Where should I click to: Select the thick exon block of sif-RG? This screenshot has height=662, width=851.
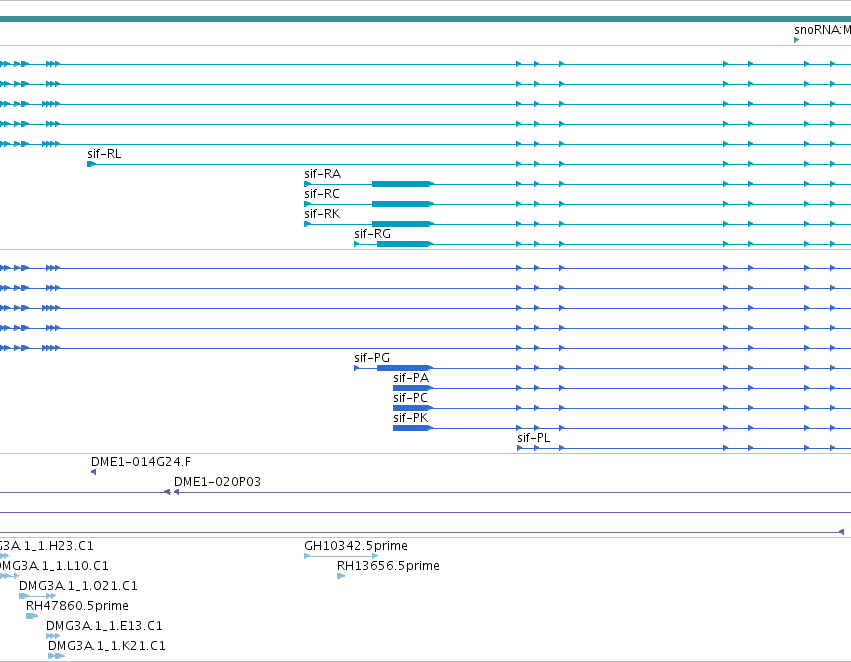click(x=404, y=244)
